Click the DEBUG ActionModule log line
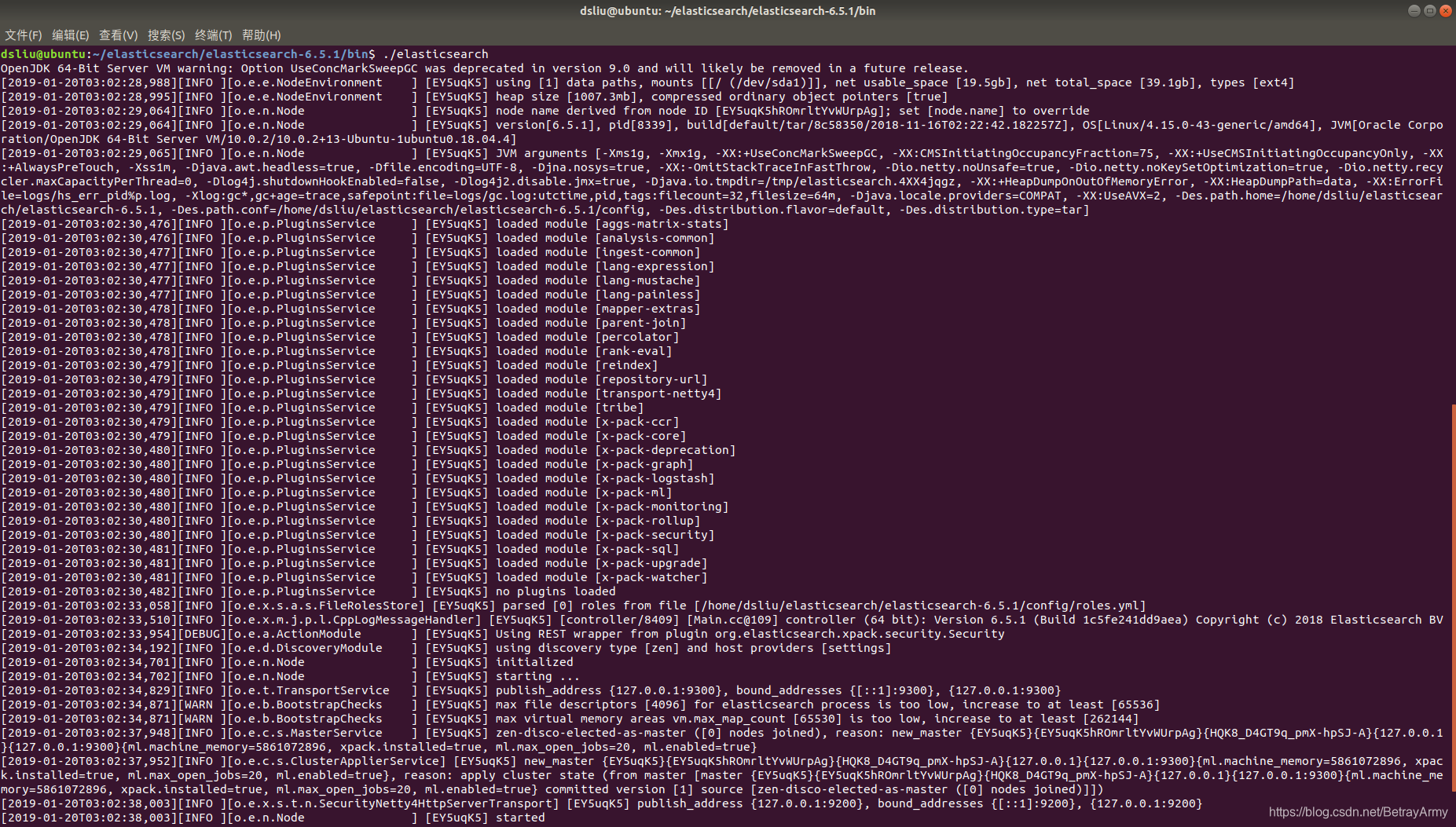 pyautogui.click(x=503, y=634)
